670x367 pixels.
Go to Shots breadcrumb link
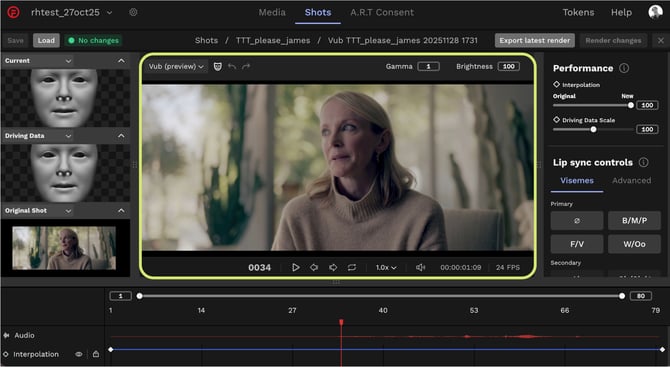click(206, 41)
